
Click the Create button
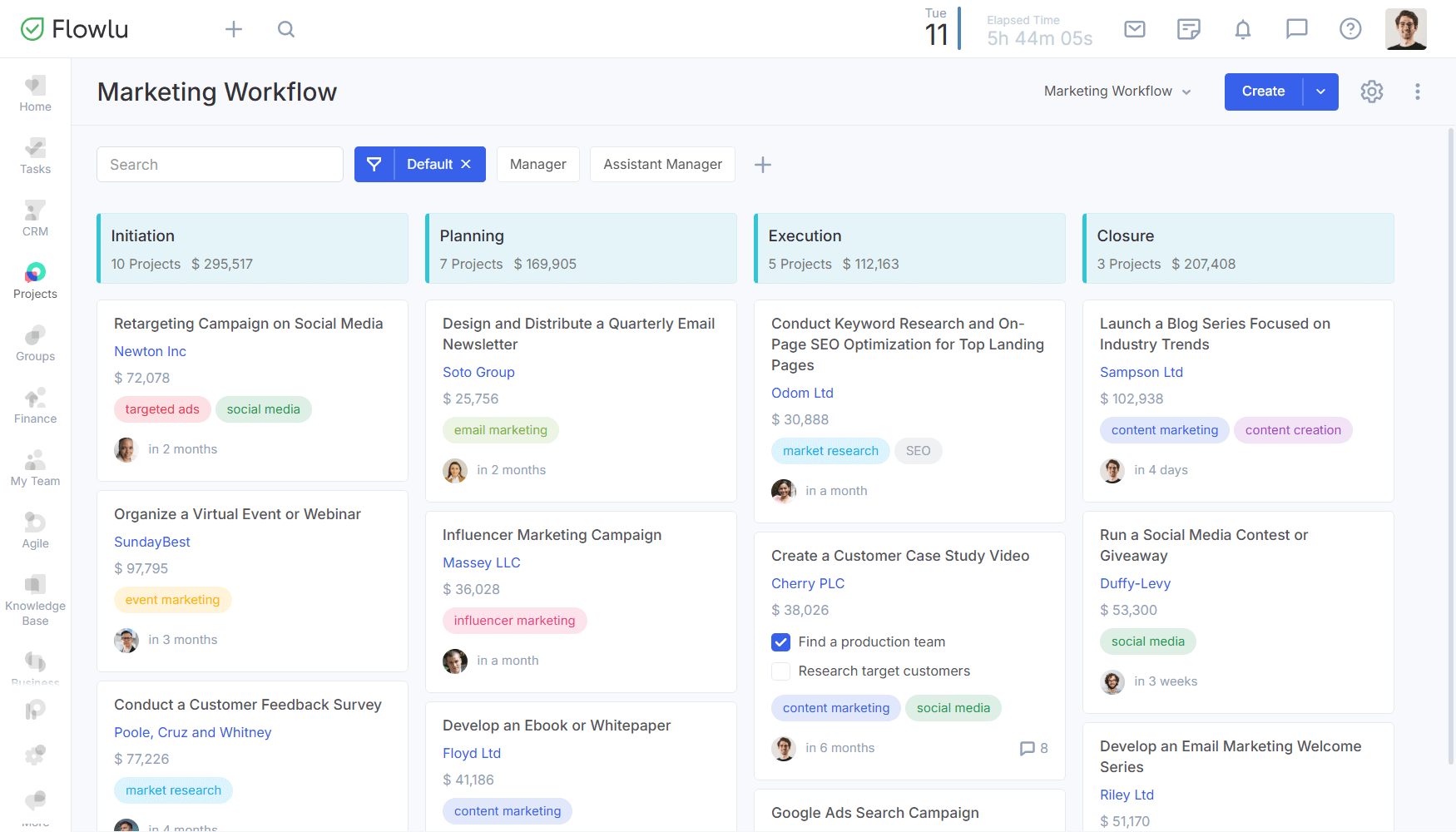pyautogui.click(x=1262, y=92)
